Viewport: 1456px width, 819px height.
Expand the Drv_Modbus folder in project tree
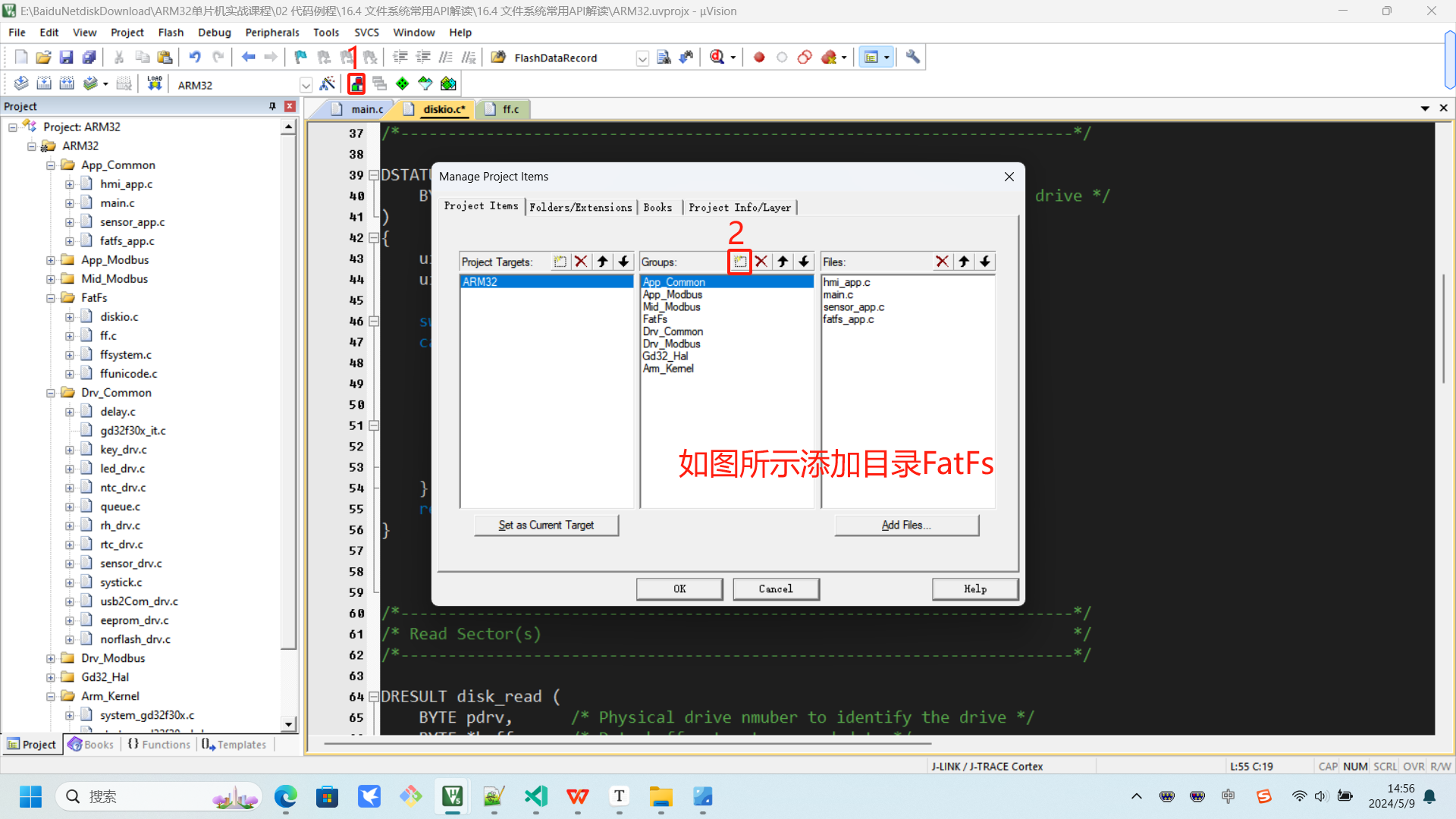(51, 658)
